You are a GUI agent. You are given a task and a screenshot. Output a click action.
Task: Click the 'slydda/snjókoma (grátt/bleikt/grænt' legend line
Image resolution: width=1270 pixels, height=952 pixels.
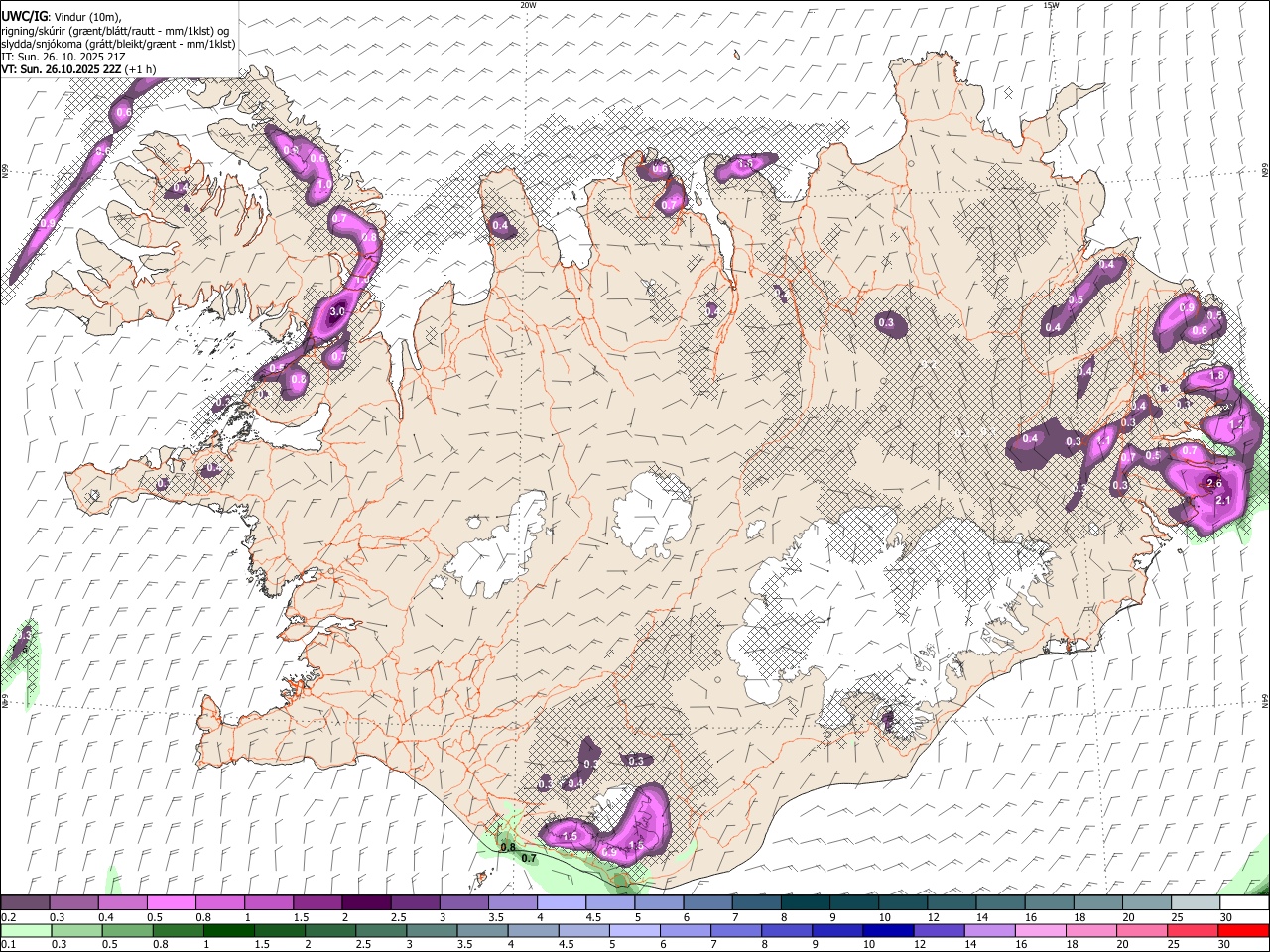coord(88,44)
